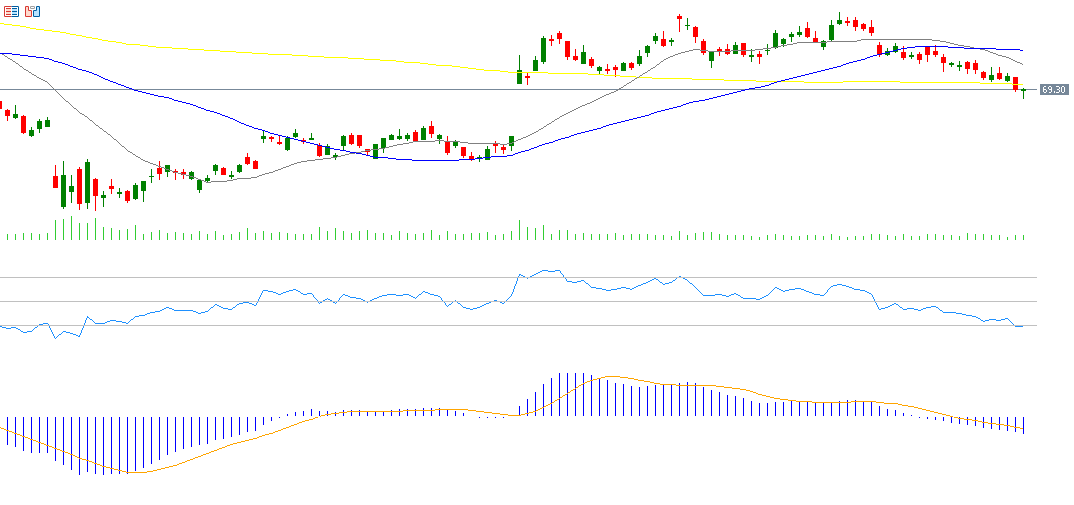Select the light blue RSI oscillator line
The image size is (1074, 505).
[x=300, y=291]
